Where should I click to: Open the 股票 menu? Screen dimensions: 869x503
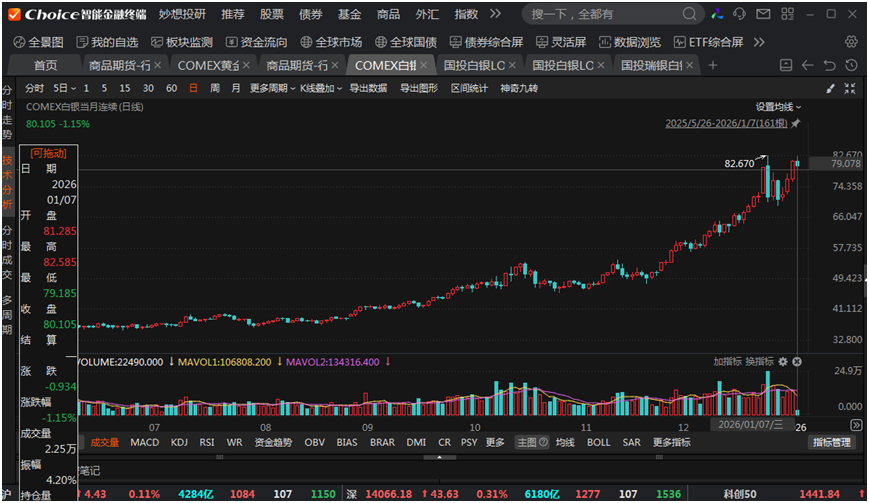click(271, 14)
